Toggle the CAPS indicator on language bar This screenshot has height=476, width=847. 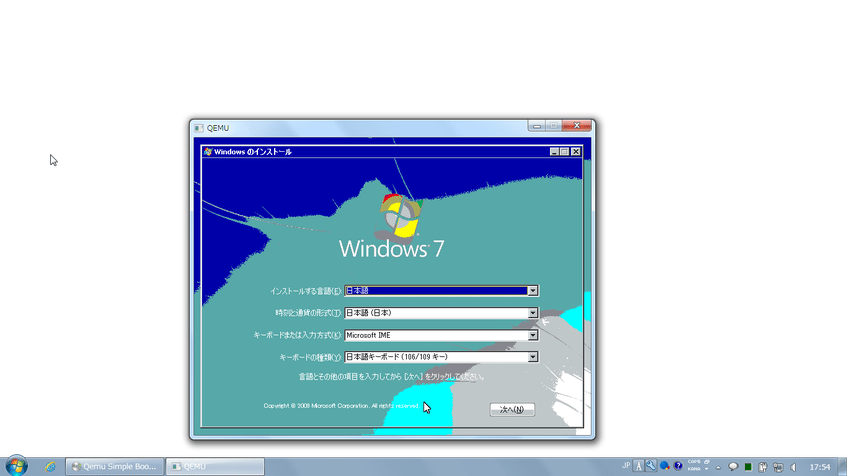coord(694,462)
